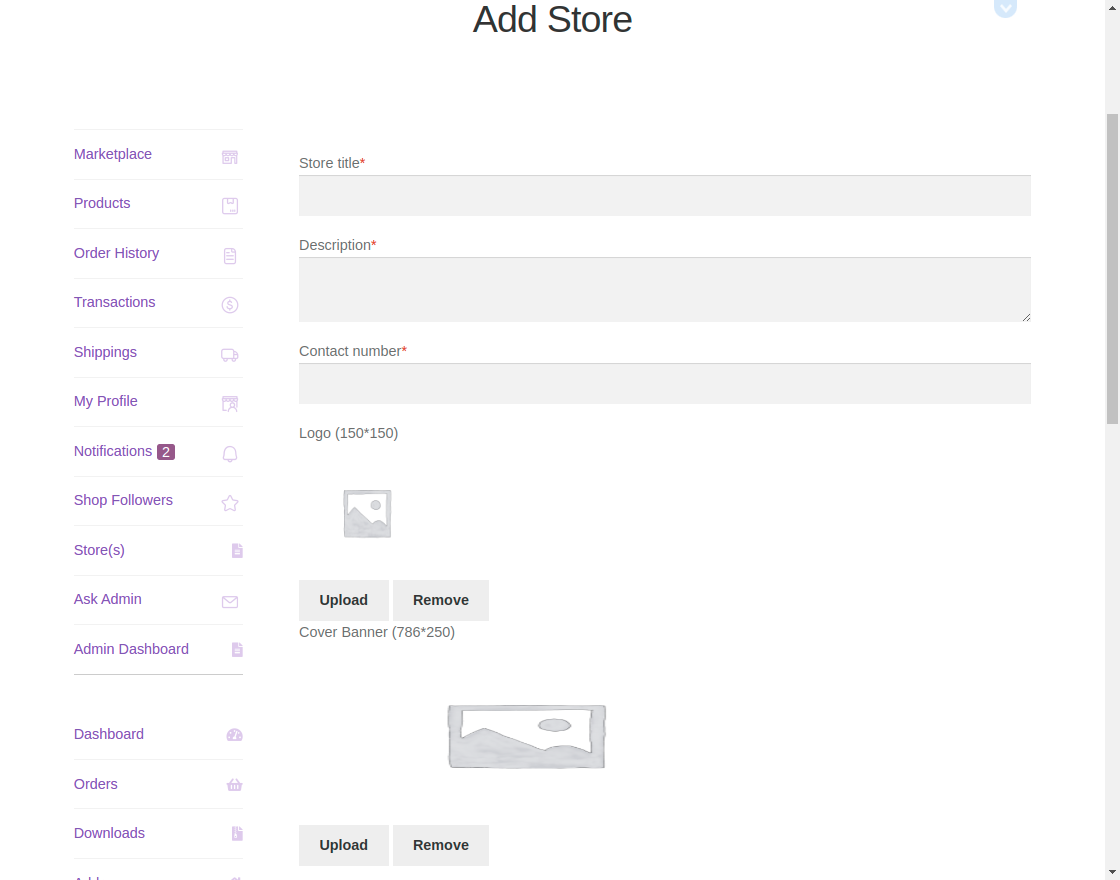The image size is (1120, 880).
Task: Open Ask Admin via the envelope icon
Action: [x=229, y=601]
